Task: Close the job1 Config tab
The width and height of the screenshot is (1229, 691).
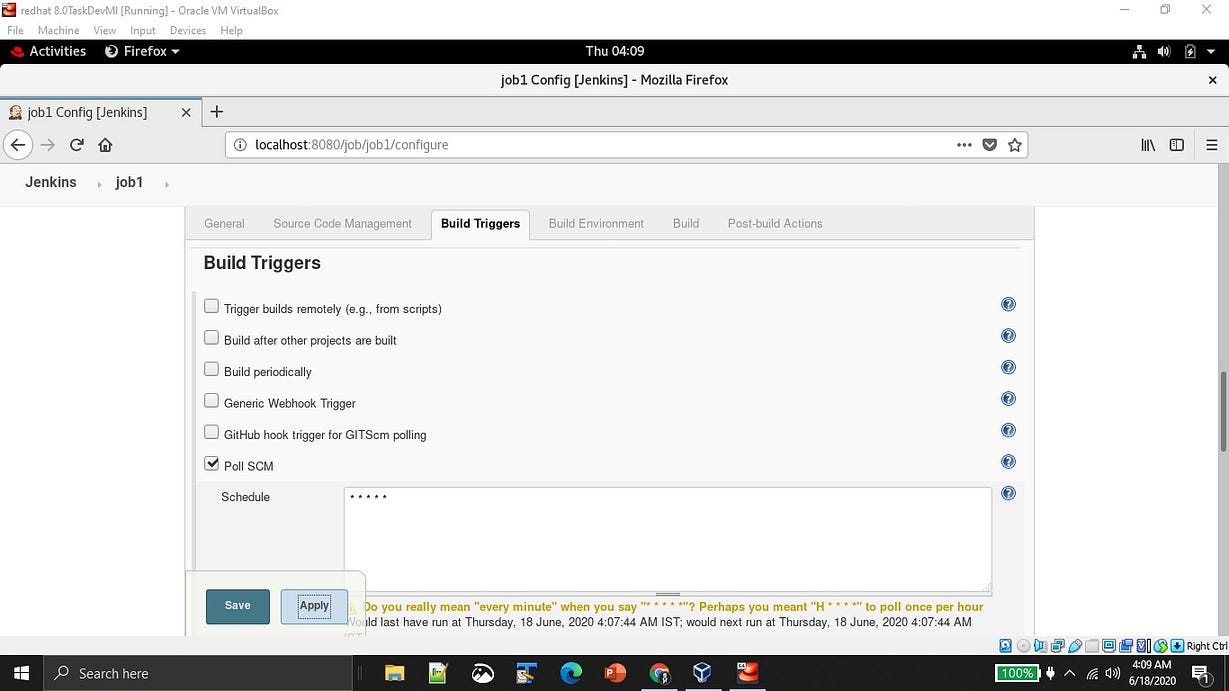Action: (x=186, y=112)
